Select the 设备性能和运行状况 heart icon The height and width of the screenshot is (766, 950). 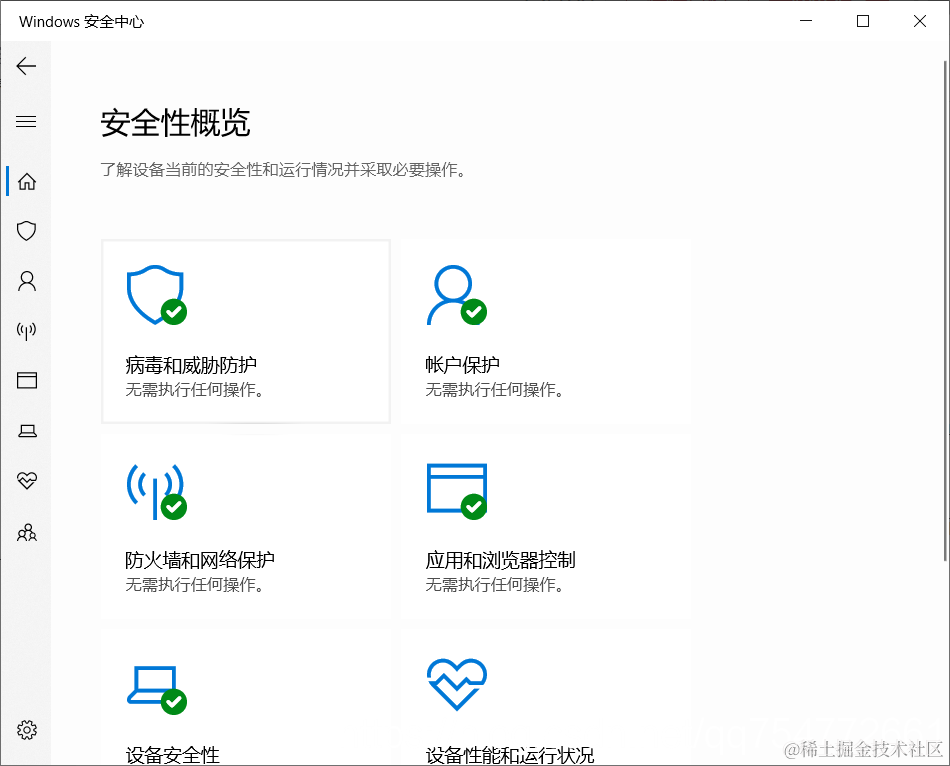click(27, 481)
